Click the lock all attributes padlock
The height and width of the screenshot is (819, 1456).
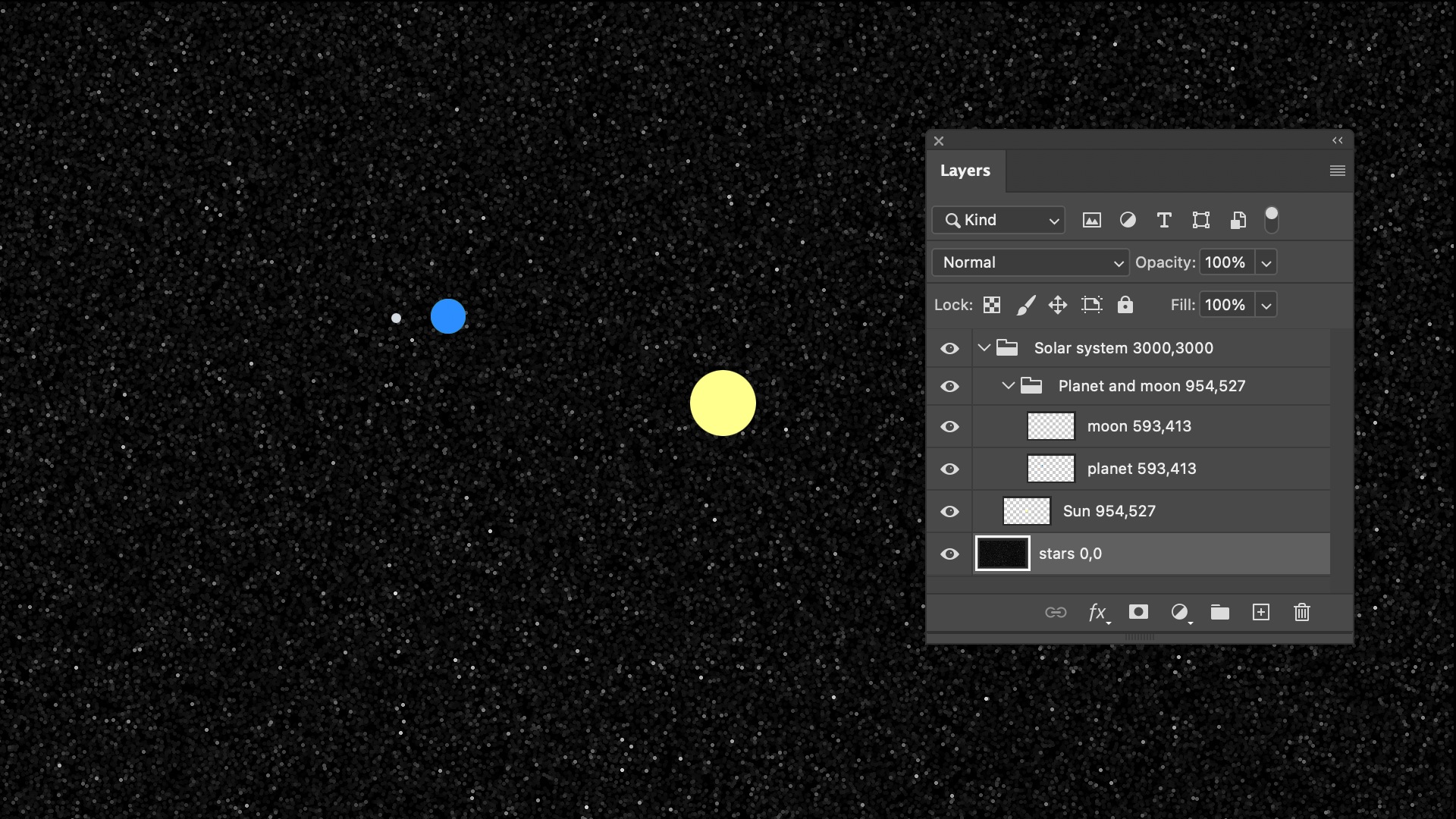(x=1125, y=305)
